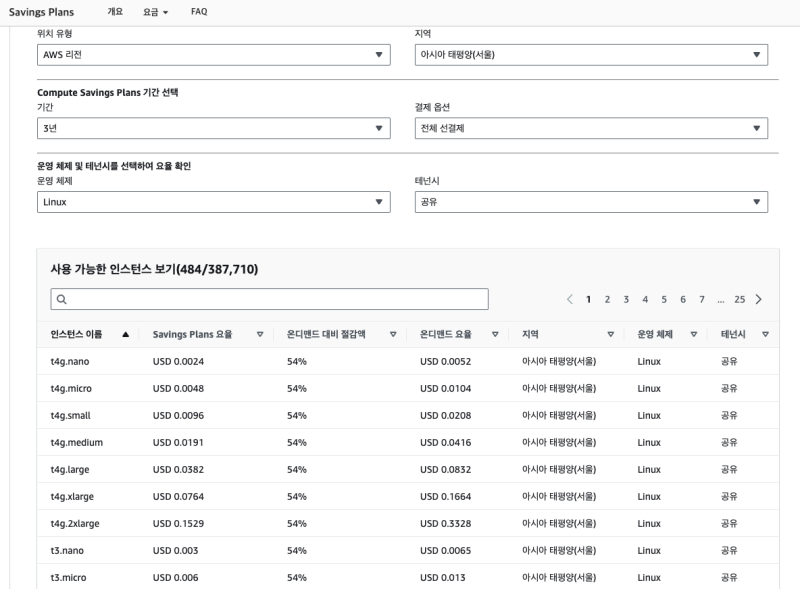Click the next page arrow in pagination
800x589 pixels.
pyautogui.click(x=759, y=299)
